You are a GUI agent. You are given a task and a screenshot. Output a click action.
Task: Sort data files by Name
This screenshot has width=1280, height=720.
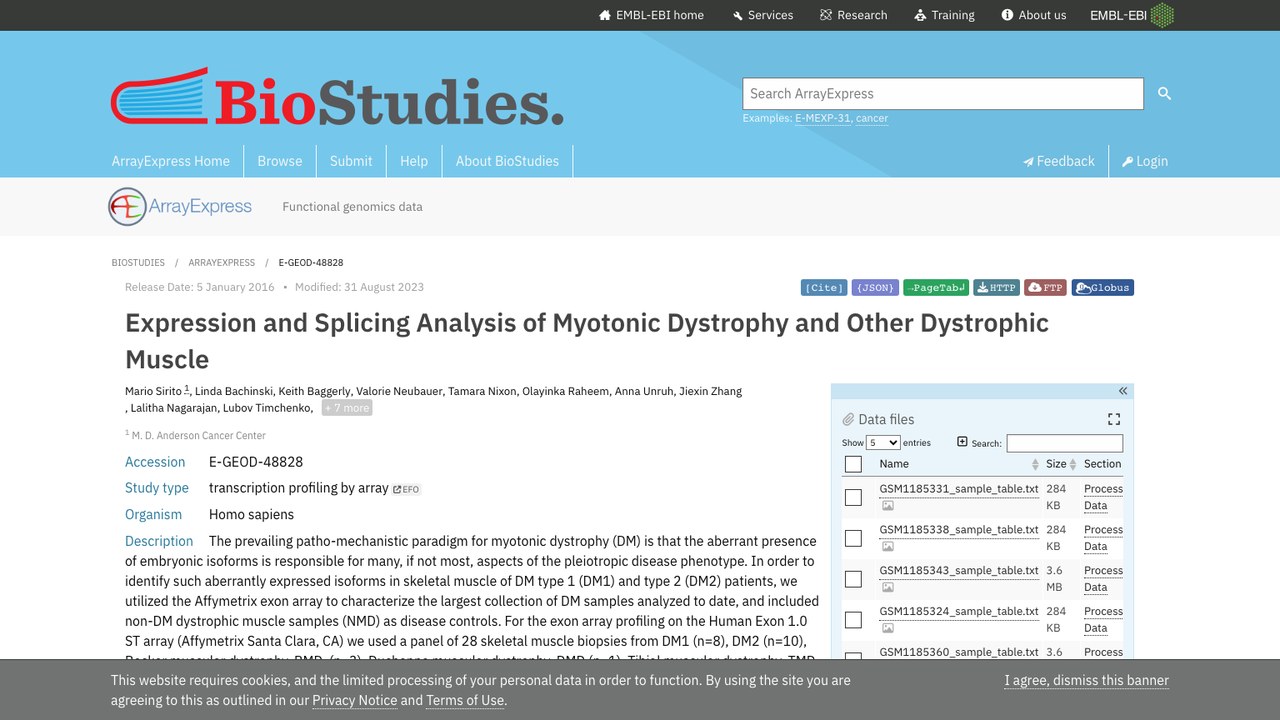click(x=959, y=464)
